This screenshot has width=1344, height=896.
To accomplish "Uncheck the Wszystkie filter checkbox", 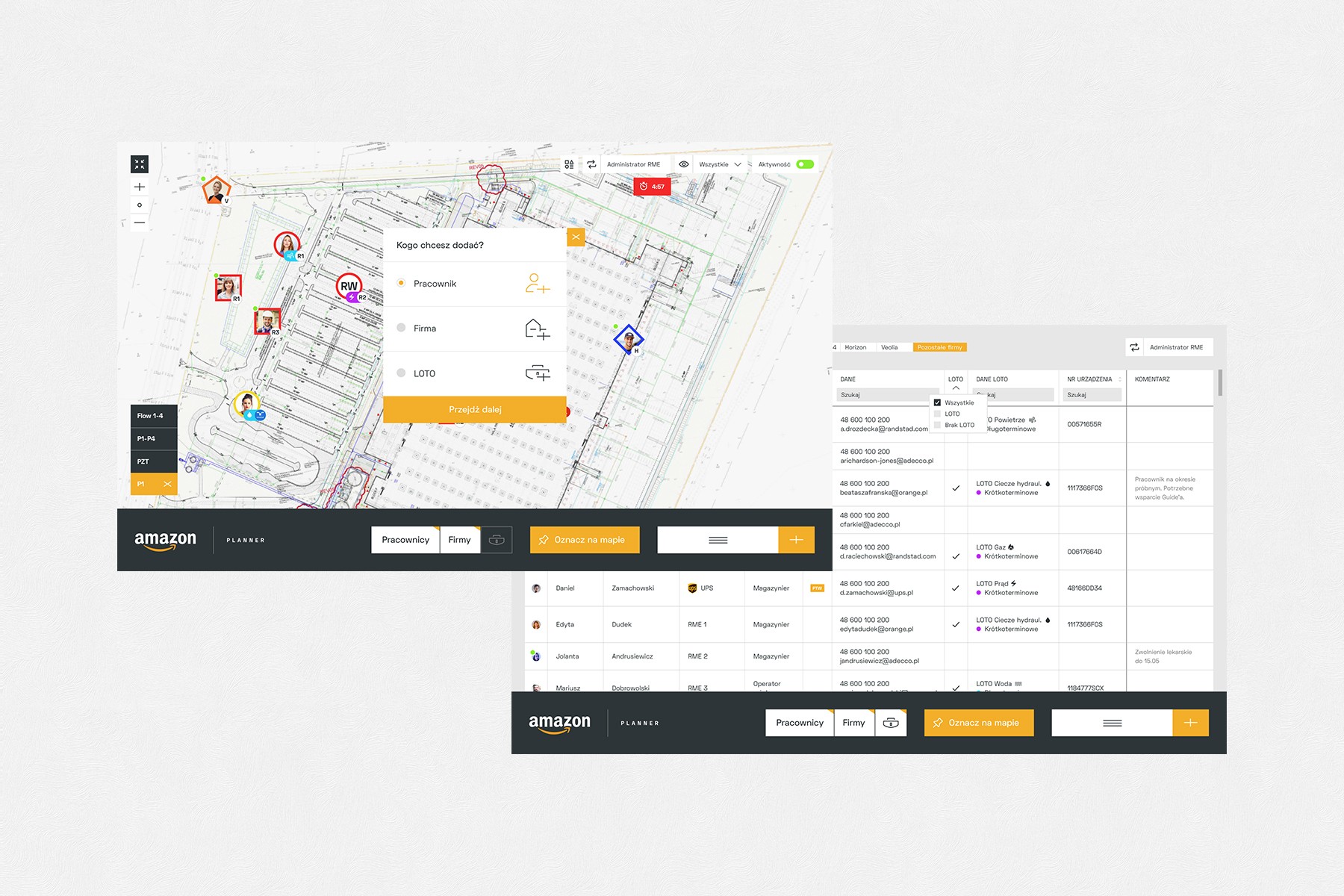I will click(937, 402).
